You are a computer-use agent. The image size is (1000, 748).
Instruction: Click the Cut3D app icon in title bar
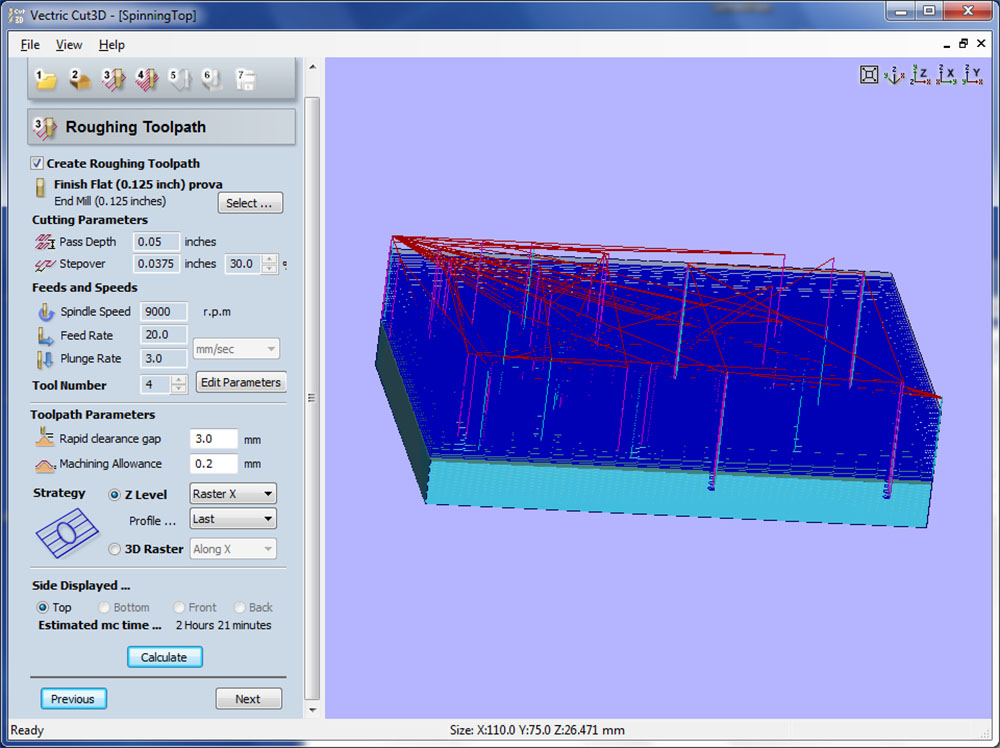pos(16,15)
